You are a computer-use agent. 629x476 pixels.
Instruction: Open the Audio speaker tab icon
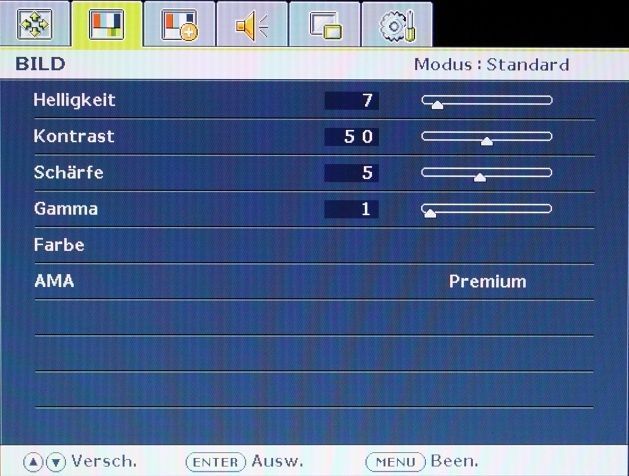[252, 25]
